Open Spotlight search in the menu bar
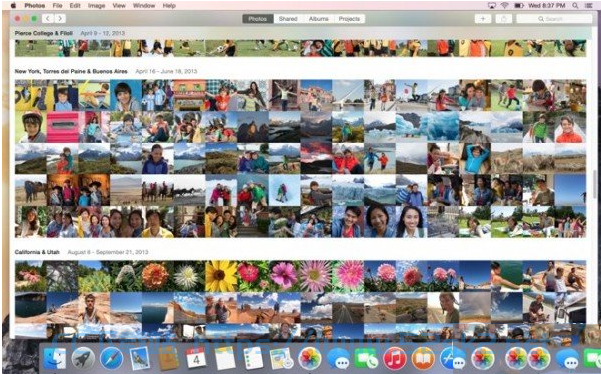This screenshot has width=601, height=374. pos(575,5)
